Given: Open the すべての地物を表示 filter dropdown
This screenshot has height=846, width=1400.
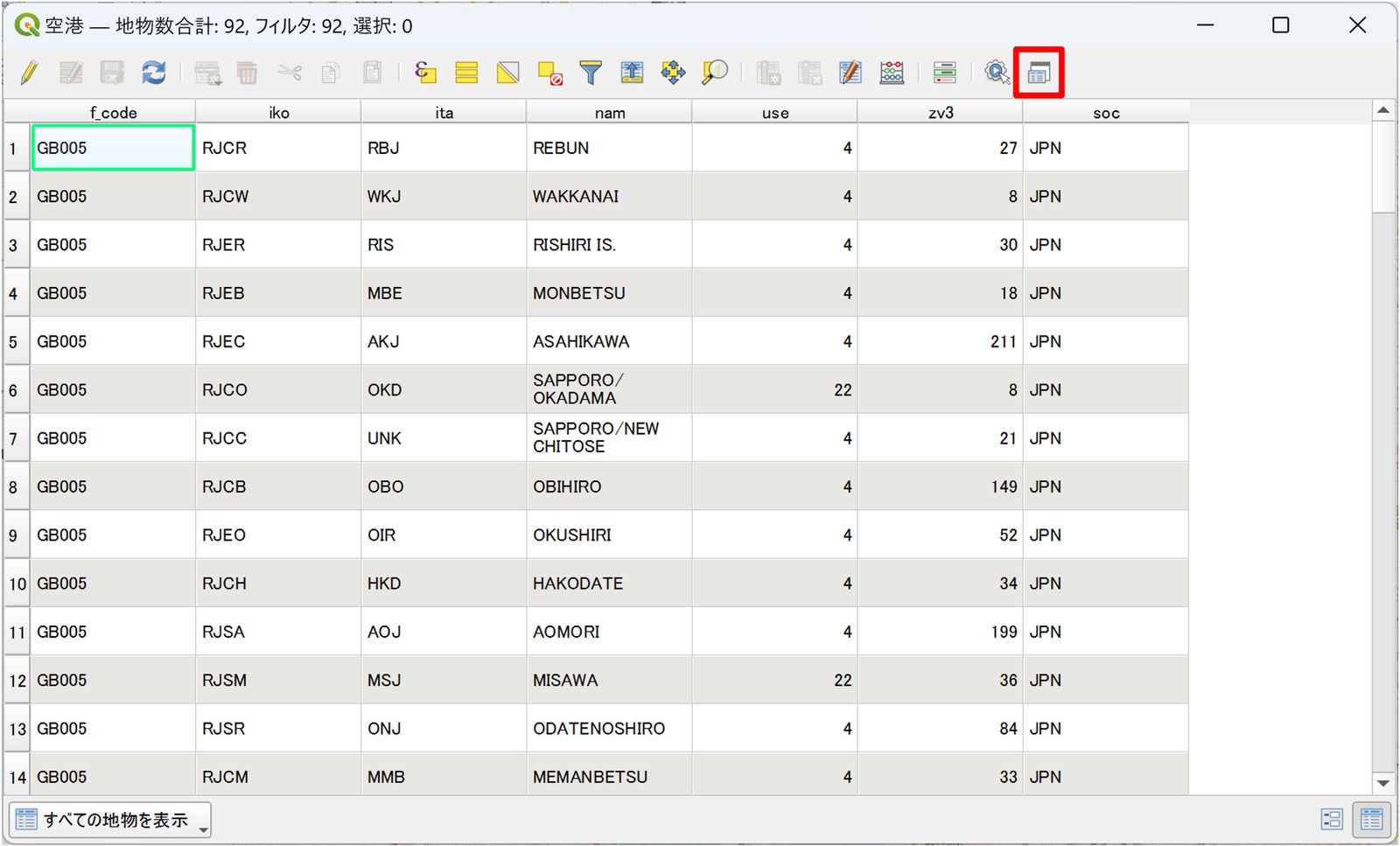Looking at the screenshot, I should tap(110, 820).
